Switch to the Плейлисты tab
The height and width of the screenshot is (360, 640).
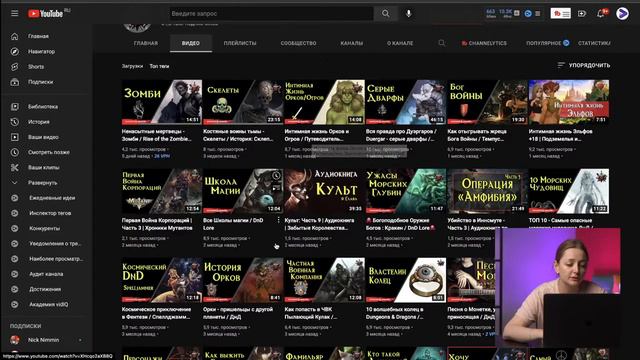coord(240,43)
